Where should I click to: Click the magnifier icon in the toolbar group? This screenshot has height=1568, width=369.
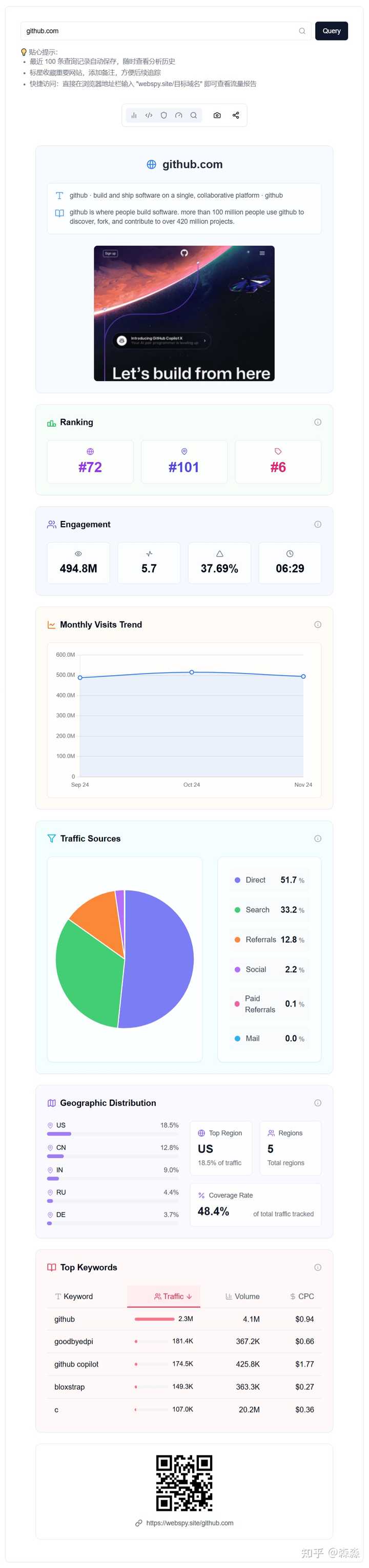tap(194, 116)
